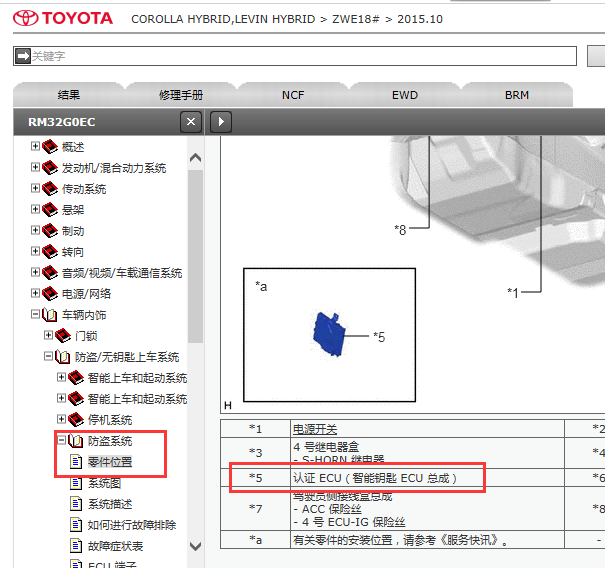Open the 系统描述 page
The width and height of the screenshot is (605, 568).
110,504
